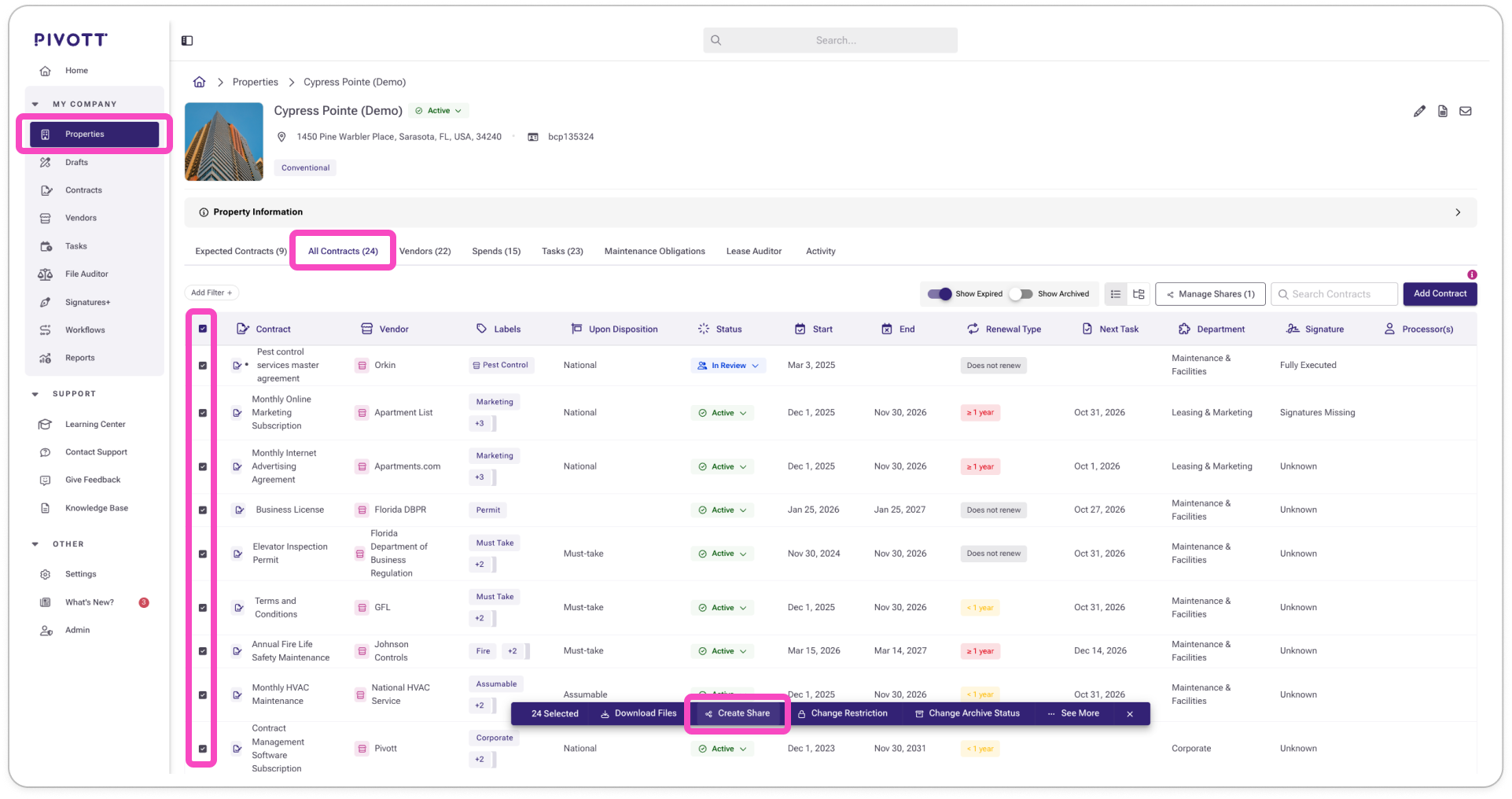Screen dimensions: 1512x799
Task: Toggle the sidebar collapse icon
Action: coord(187,41)
